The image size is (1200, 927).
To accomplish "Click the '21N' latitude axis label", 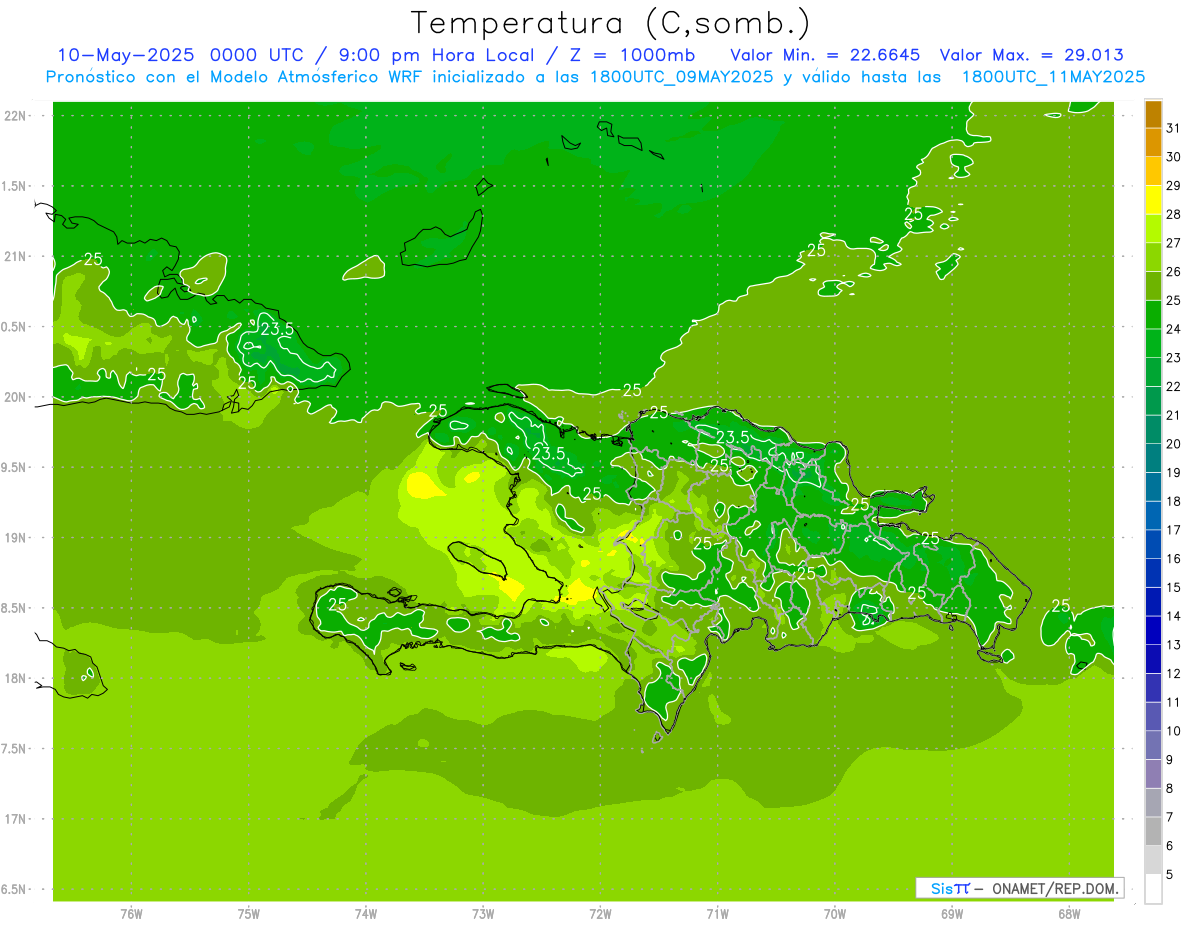I will click(16, 256).
